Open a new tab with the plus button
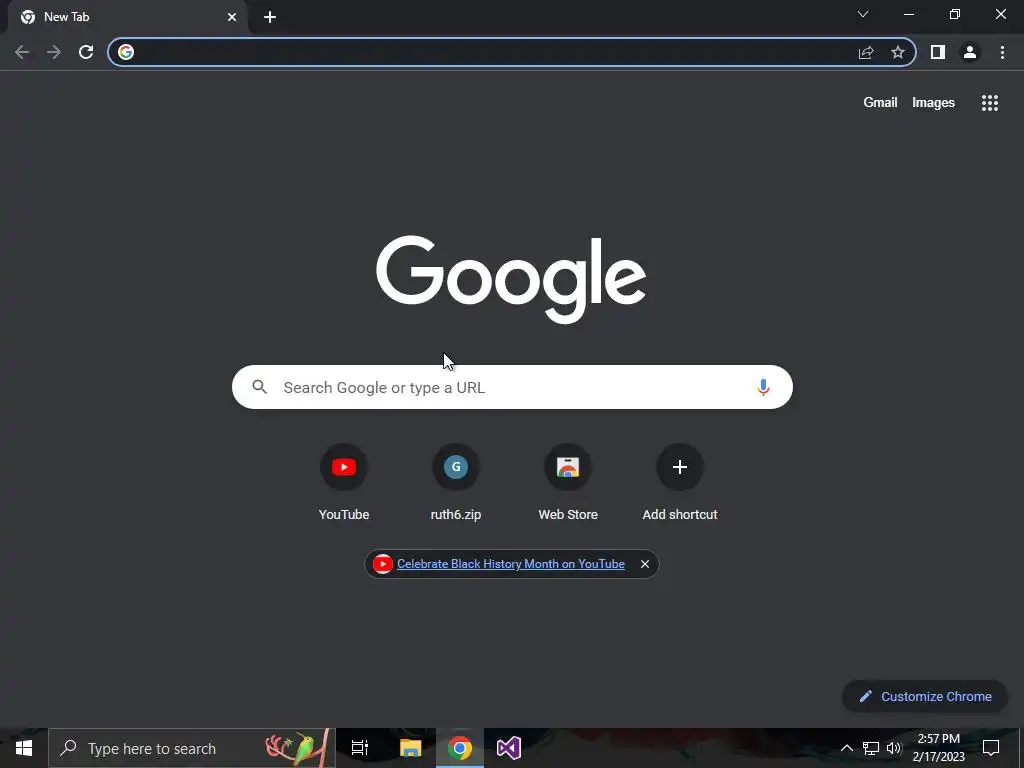The width and height of the screenshot is (1024, 768). pos(270,17)
